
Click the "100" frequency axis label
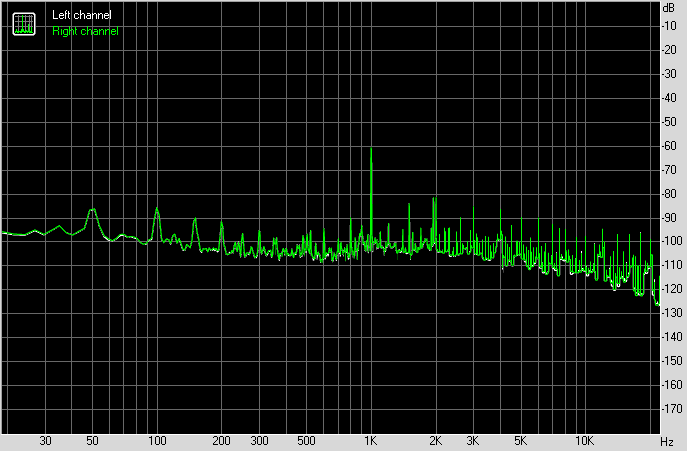point(157,441)
